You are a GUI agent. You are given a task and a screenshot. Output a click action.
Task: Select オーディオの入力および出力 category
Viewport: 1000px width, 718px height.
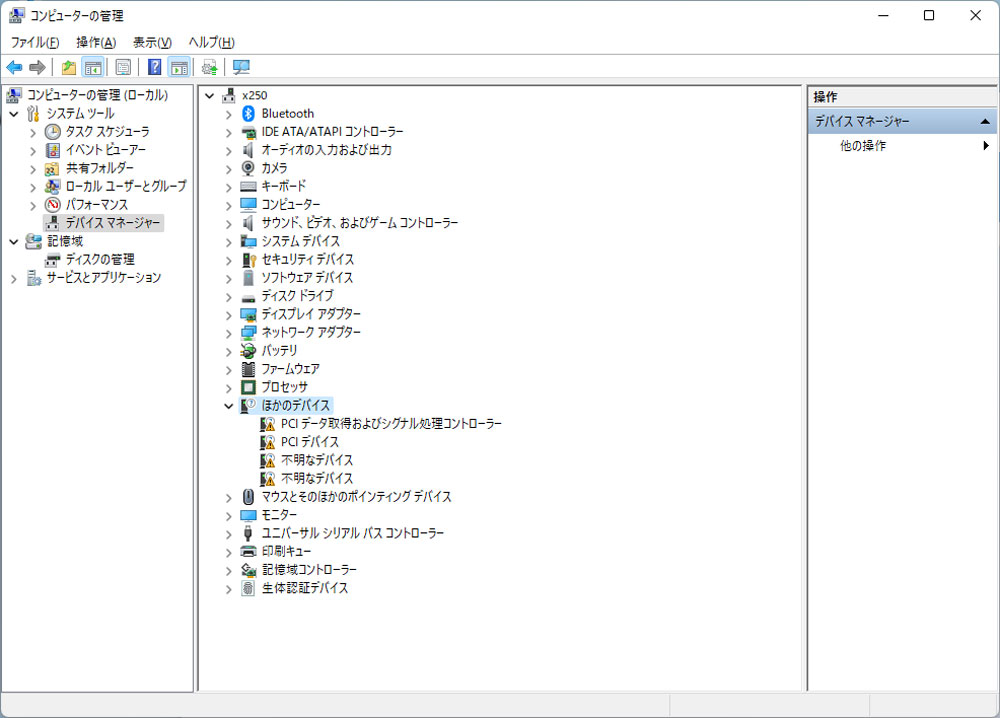(x=327, y=150)
